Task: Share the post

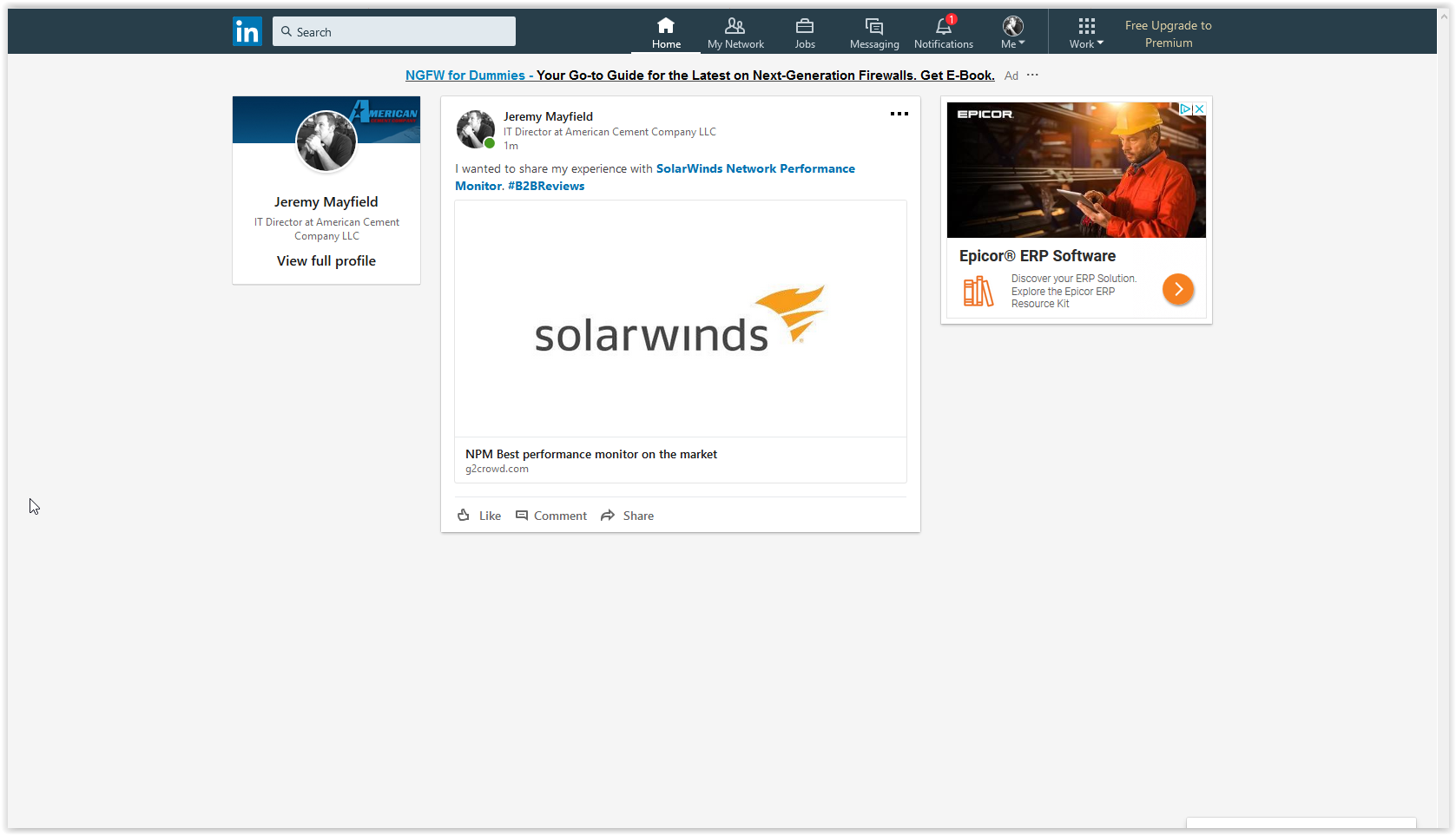Action: 627,516
